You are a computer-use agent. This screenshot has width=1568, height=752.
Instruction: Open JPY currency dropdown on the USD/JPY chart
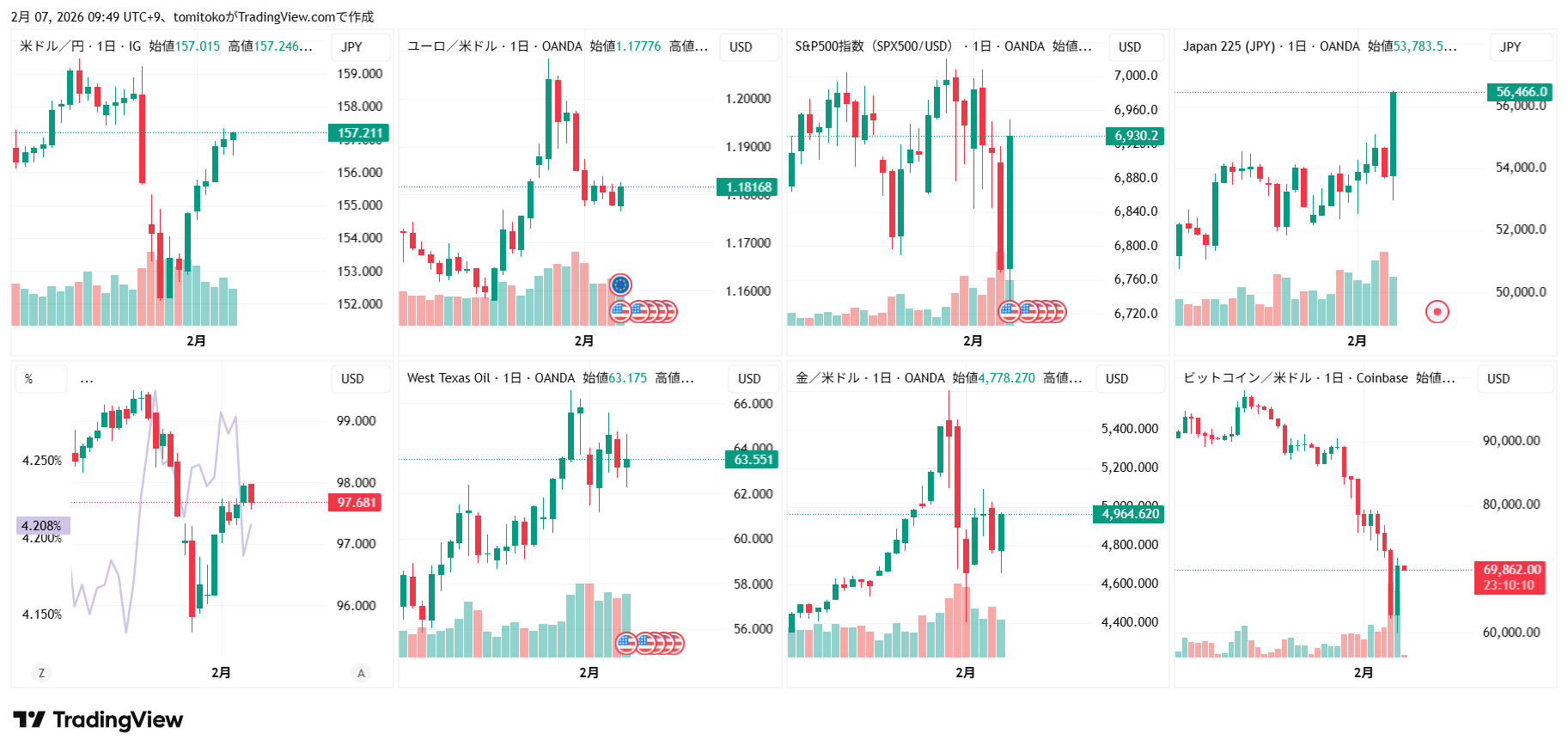[352, 47]
